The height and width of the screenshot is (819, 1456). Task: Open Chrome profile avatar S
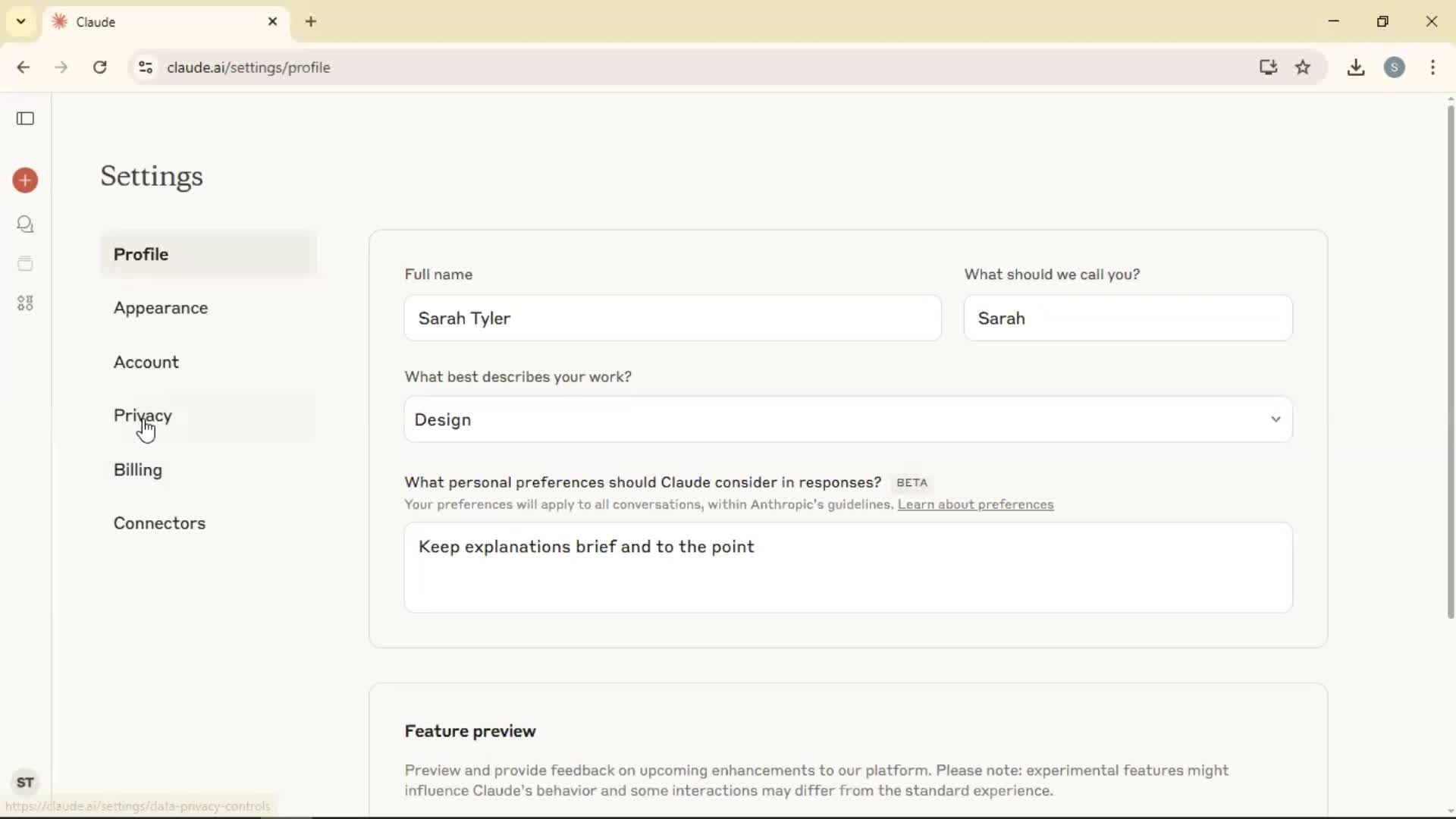(1395, 67)
